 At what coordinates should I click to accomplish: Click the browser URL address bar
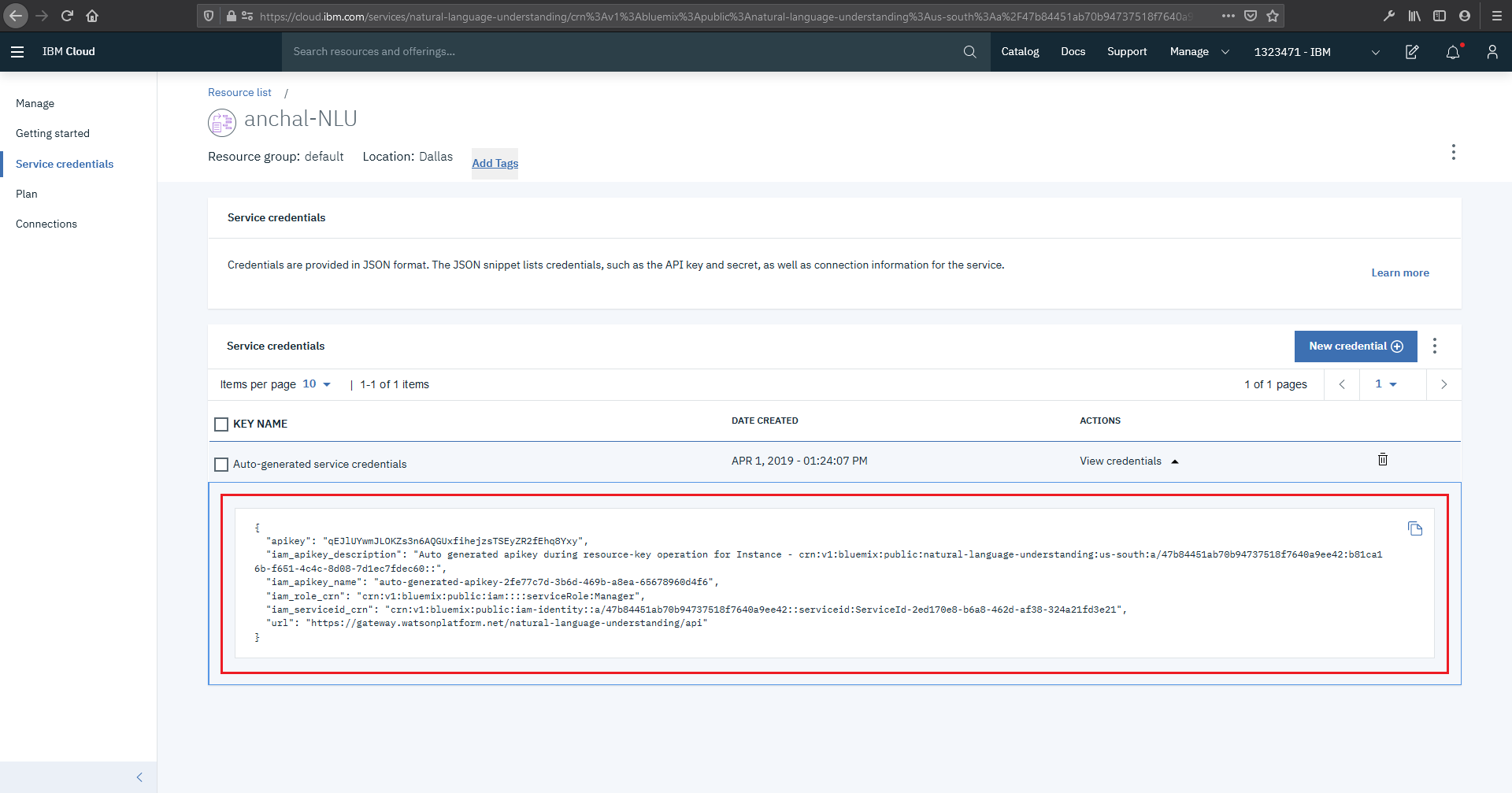pos(724,16)
